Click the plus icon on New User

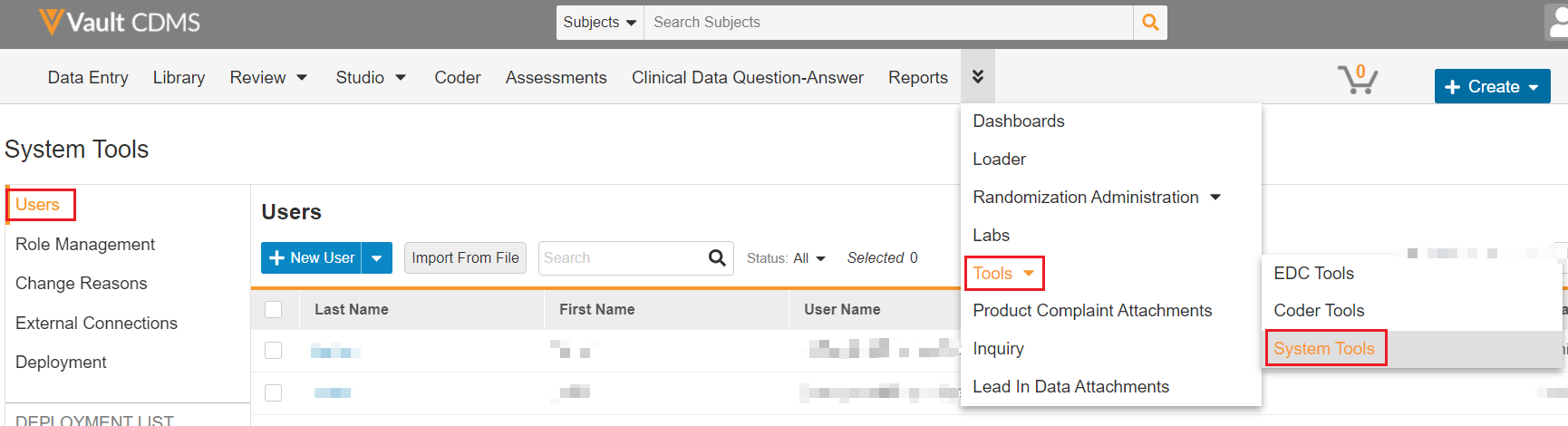click(277, 258)
